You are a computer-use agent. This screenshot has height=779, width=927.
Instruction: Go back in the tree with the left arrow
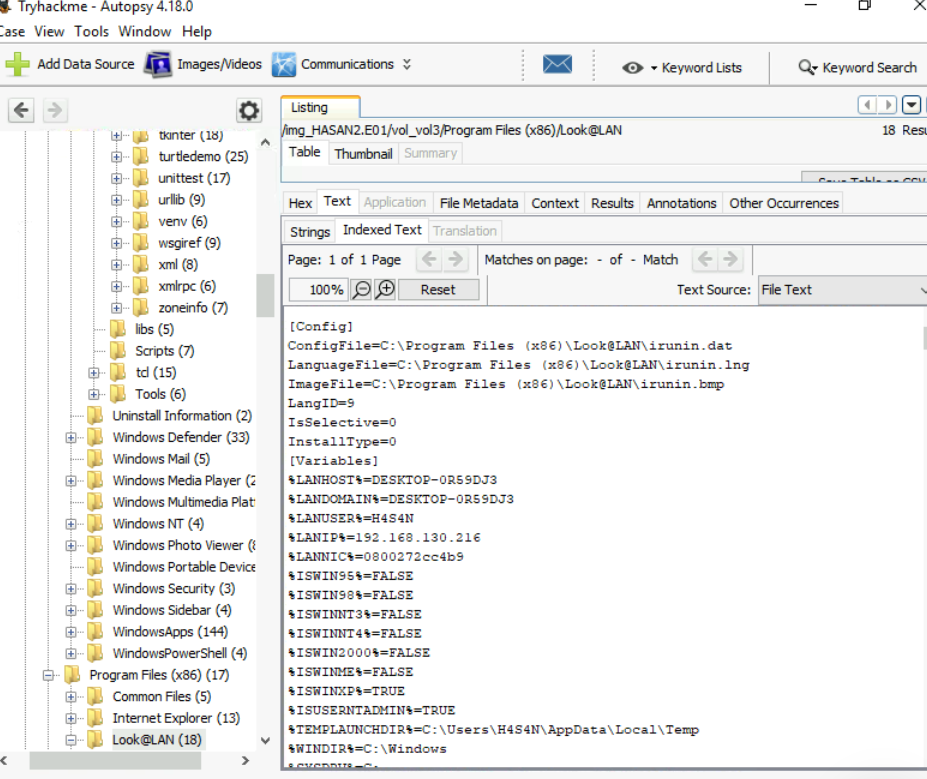[x=21, y=110]
